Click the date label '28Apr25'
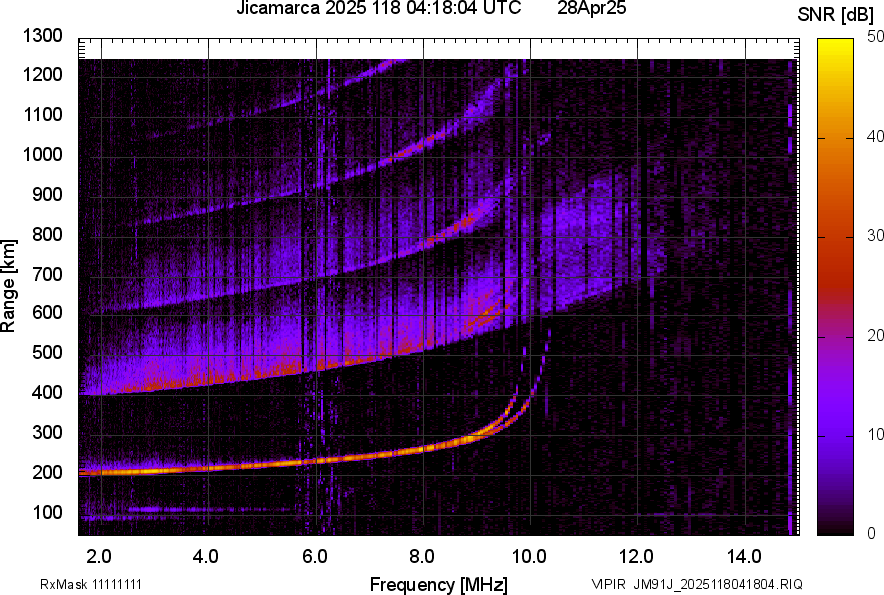884x595 pixels. click(x=591, y=8)
